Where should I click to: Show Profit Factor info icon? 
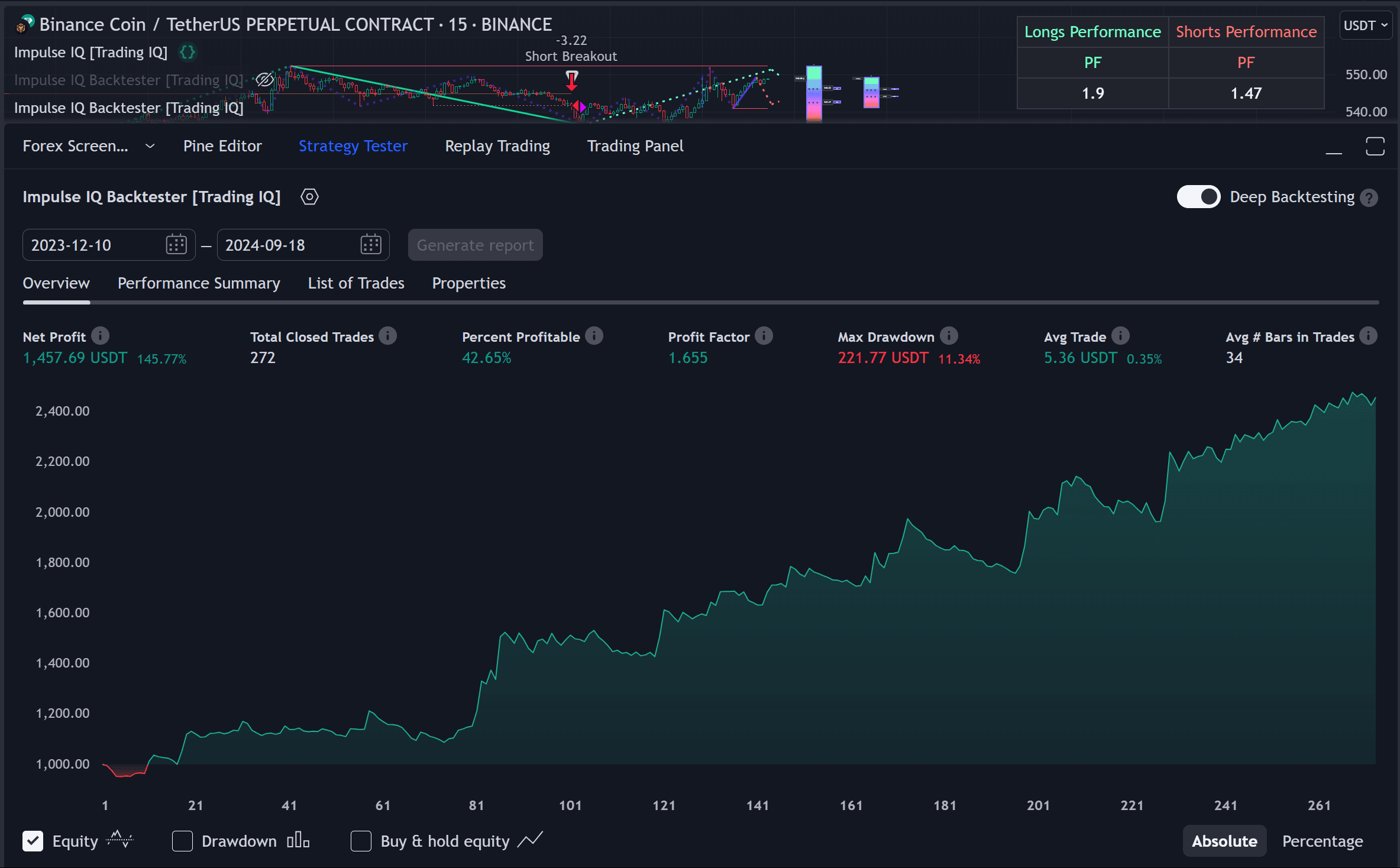click(x=764, y=336)
